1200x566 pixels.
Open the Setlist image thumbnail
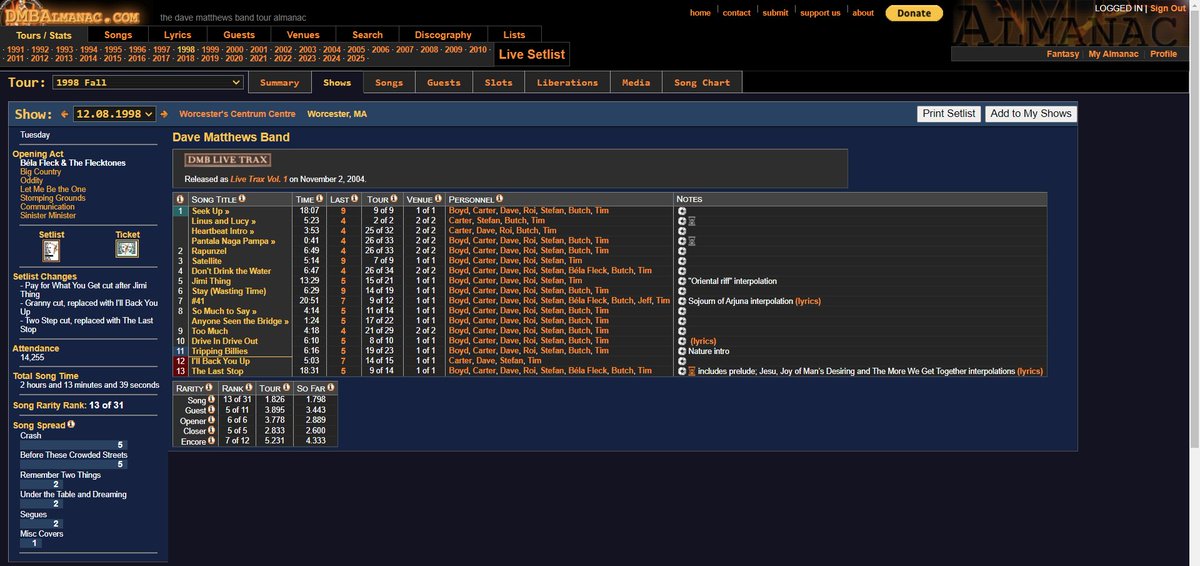click(x=51, y=250)
